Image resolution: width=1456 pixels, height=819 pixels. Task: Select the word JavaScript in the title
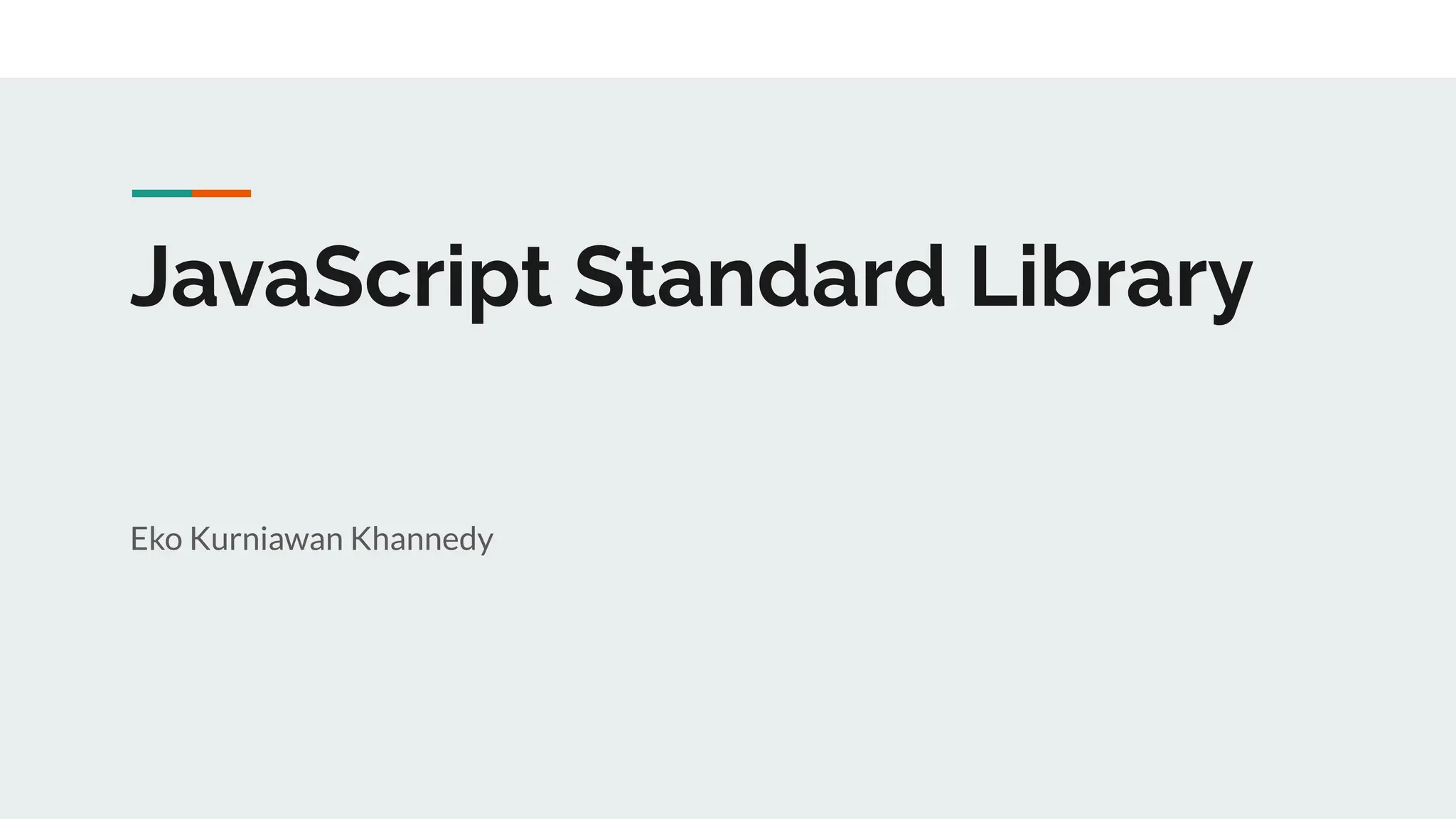point(341,280)
